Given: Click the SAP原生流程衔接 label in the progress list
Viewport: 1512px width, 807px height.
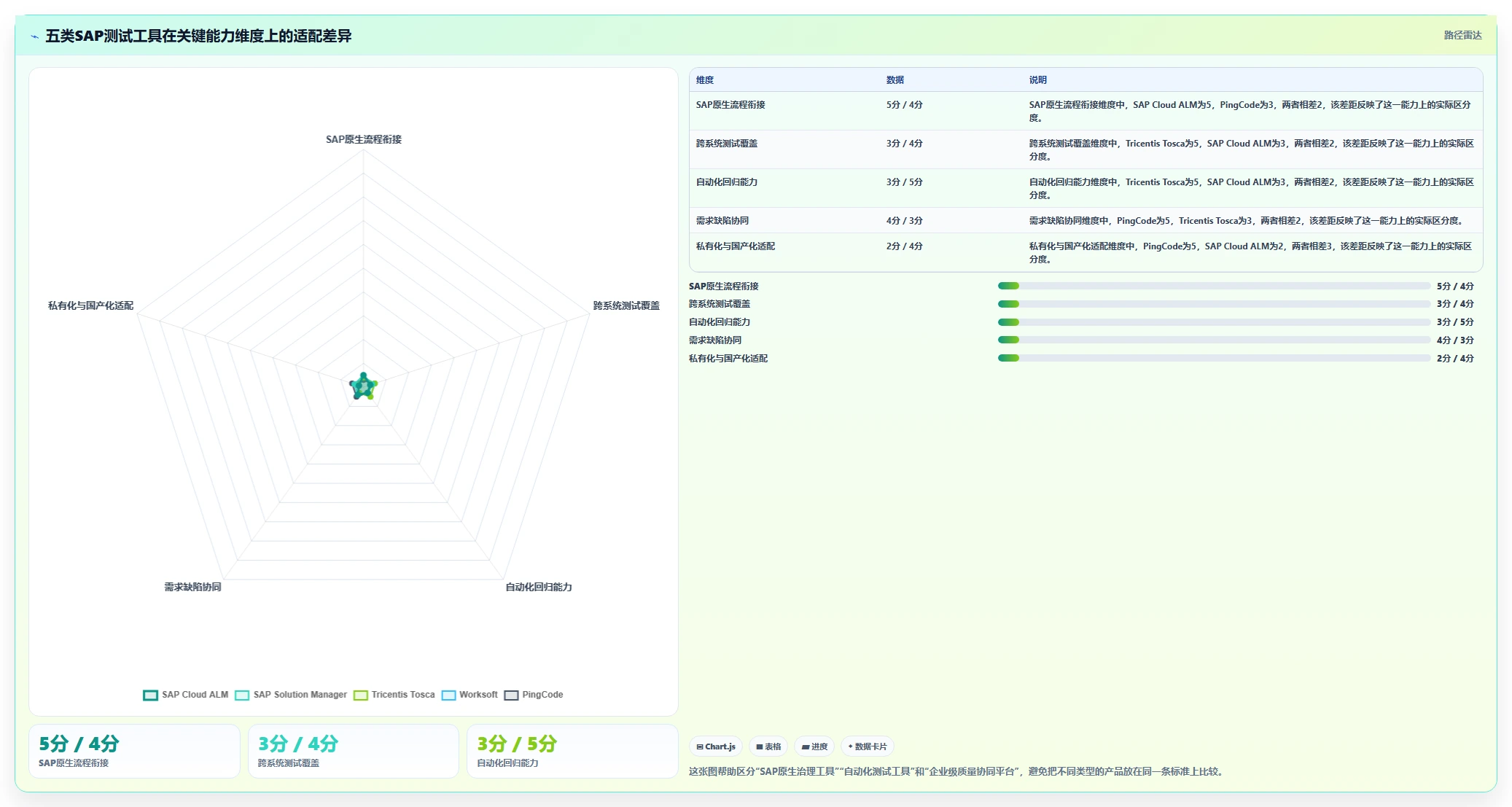Looking at the screenshot, I should tap(724, 286).
